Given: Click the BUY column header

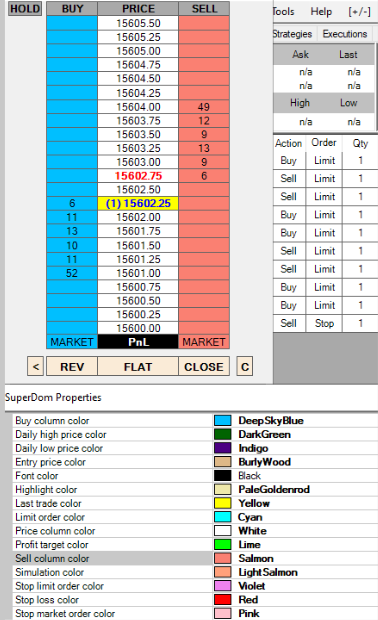Looking at the screenshot, I should pos(72,9).
